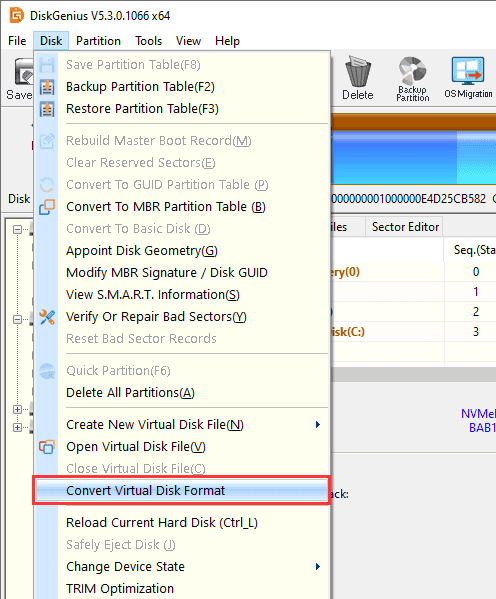Choose Backup Partition Table(F2)
Image resolution: width=496 pixels, height=599 pixels.
pos(182,87)
